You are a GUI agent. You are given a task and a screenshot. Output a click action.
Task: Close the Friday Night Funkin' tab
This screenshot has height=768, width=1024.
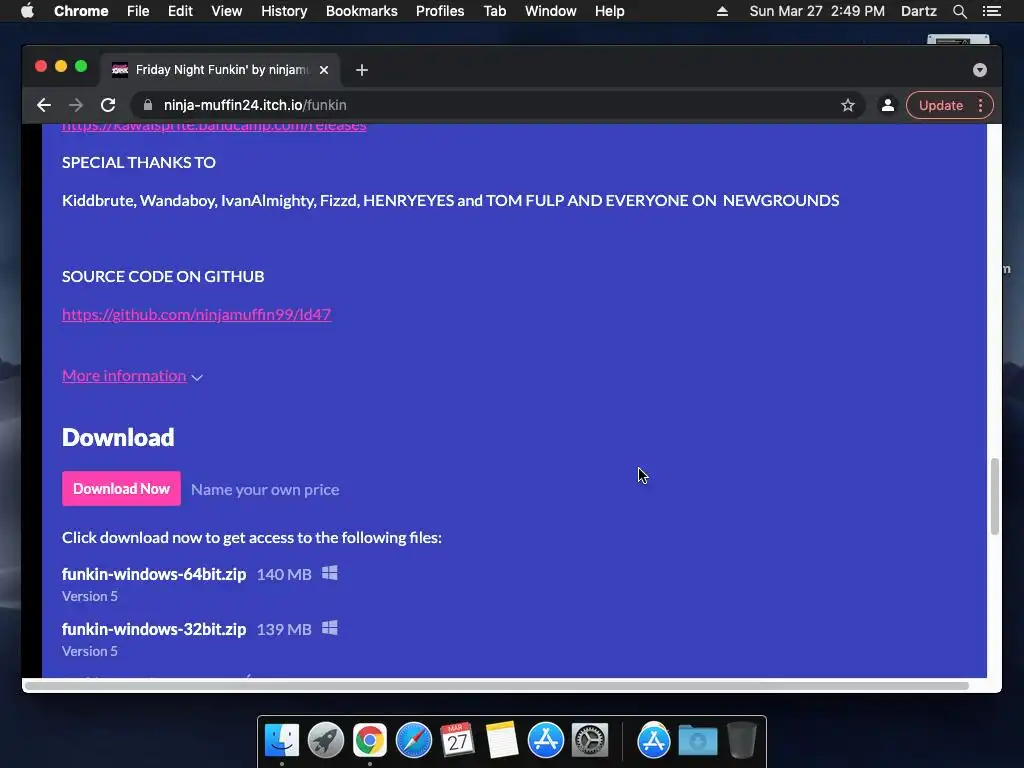[x=324, y=70]
